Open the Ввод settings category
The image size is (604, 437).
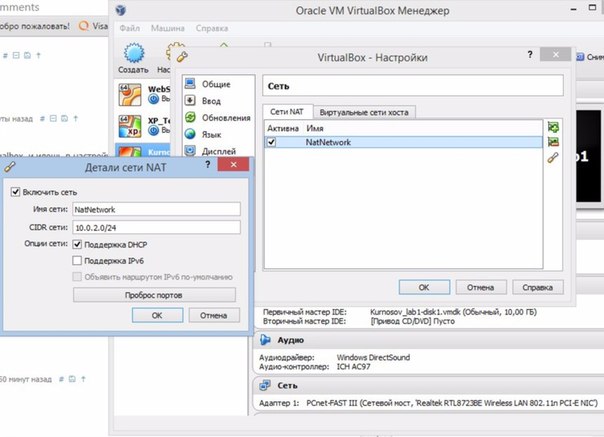point(213,101)
